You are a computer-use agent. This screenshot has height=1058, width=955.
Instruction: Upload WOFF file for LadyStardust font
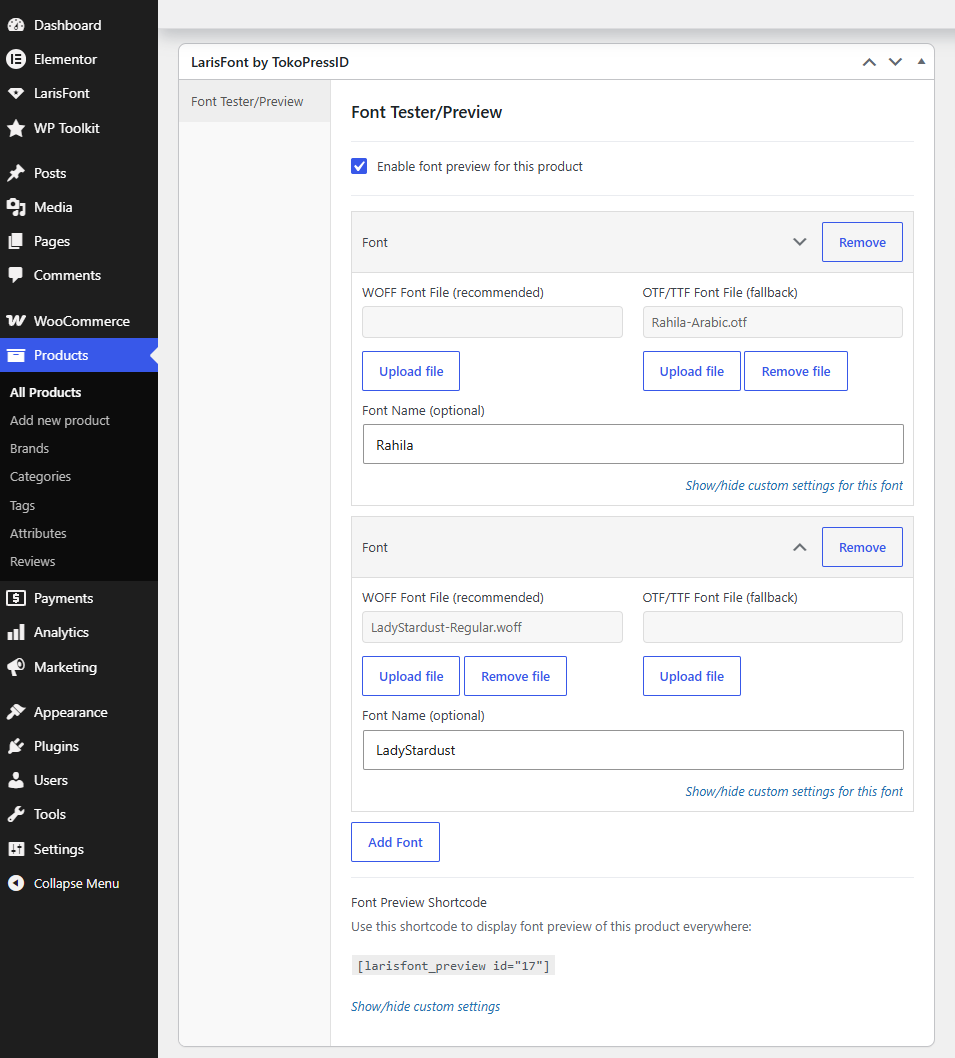[411, 676]
